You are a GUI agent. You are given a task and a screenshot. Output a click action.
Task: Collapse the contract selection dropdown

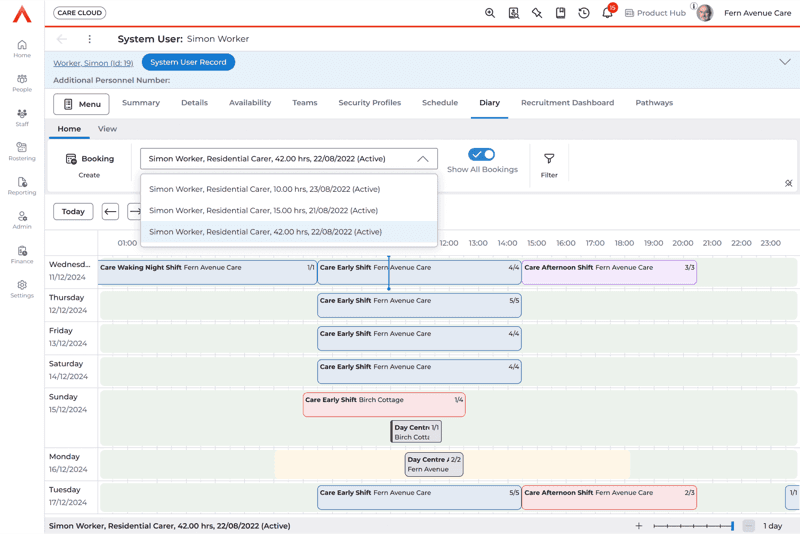[423, 159]
